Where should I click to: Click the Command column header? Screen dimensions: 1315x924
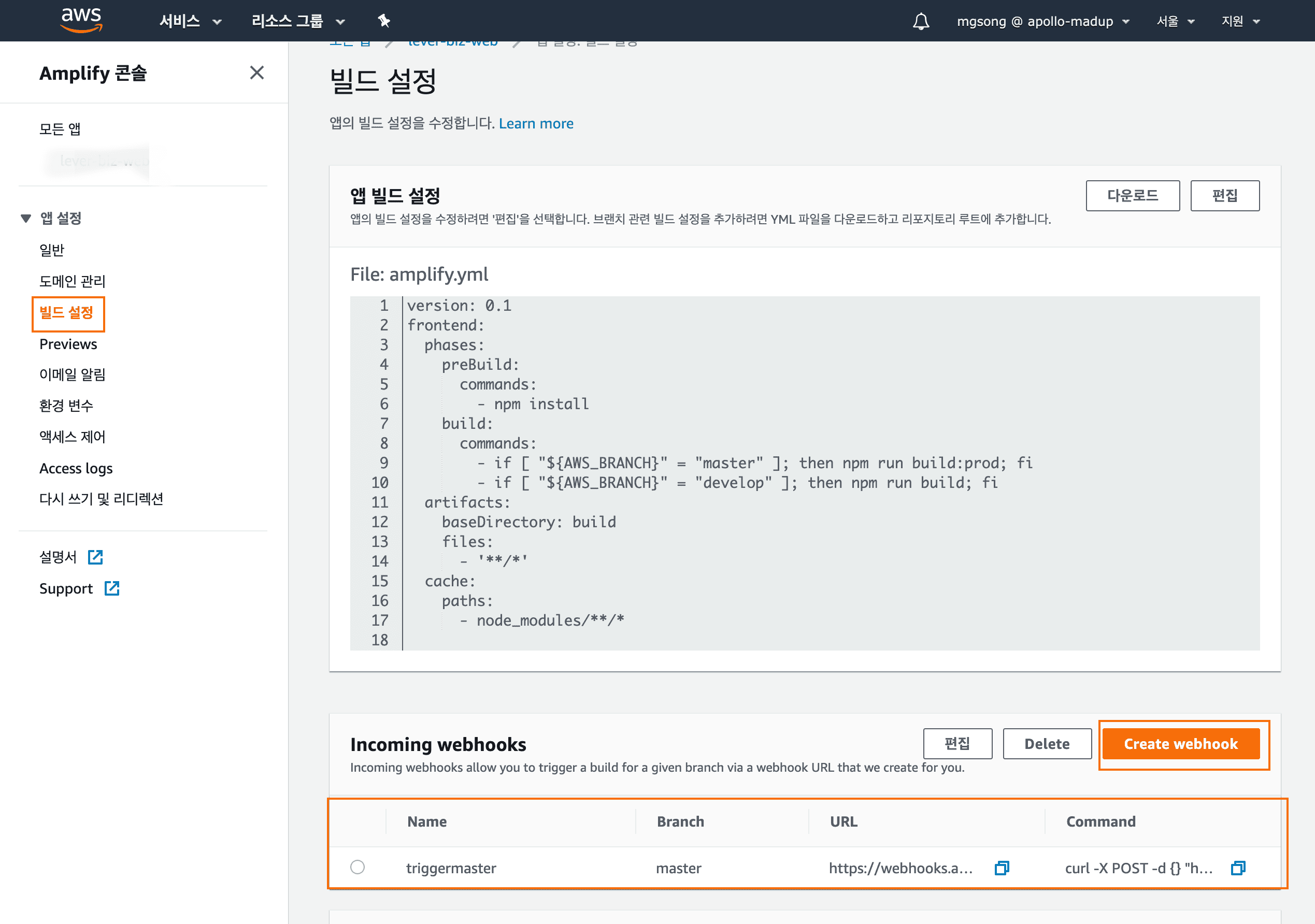click(1100, 821)
